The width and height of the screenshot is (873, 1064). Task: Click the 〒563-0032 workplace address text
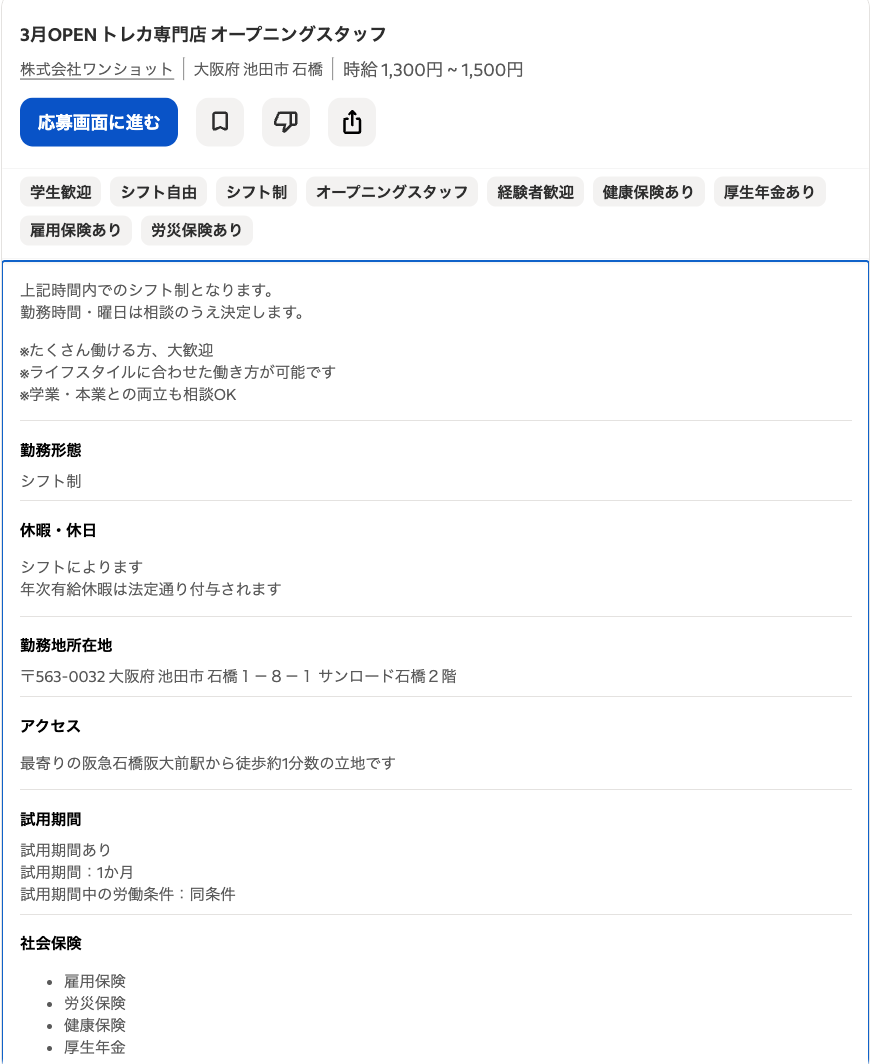click(238, 676)
